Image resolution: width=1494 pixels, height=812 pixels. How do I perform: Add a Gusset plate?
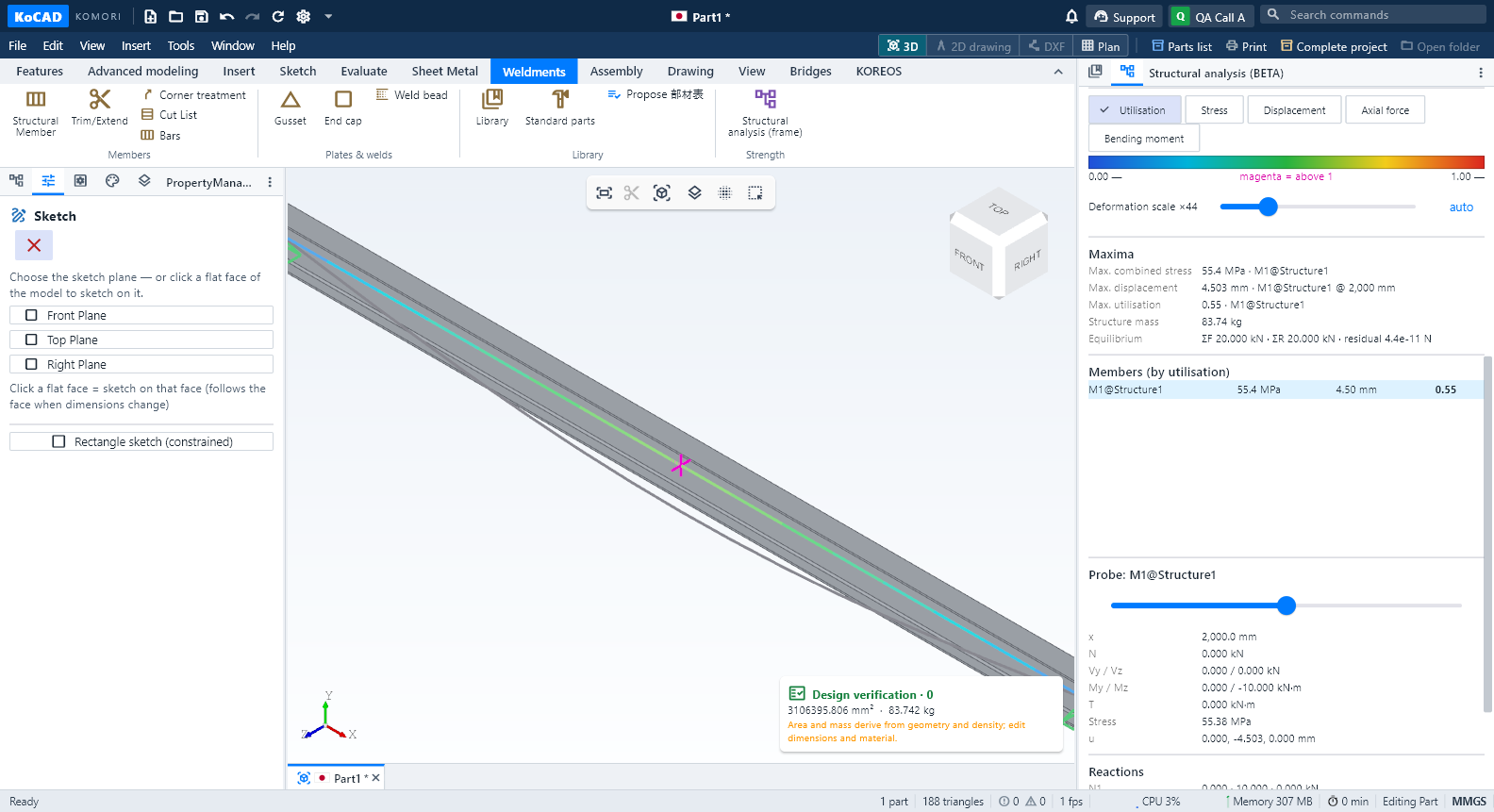pos(290,108)
